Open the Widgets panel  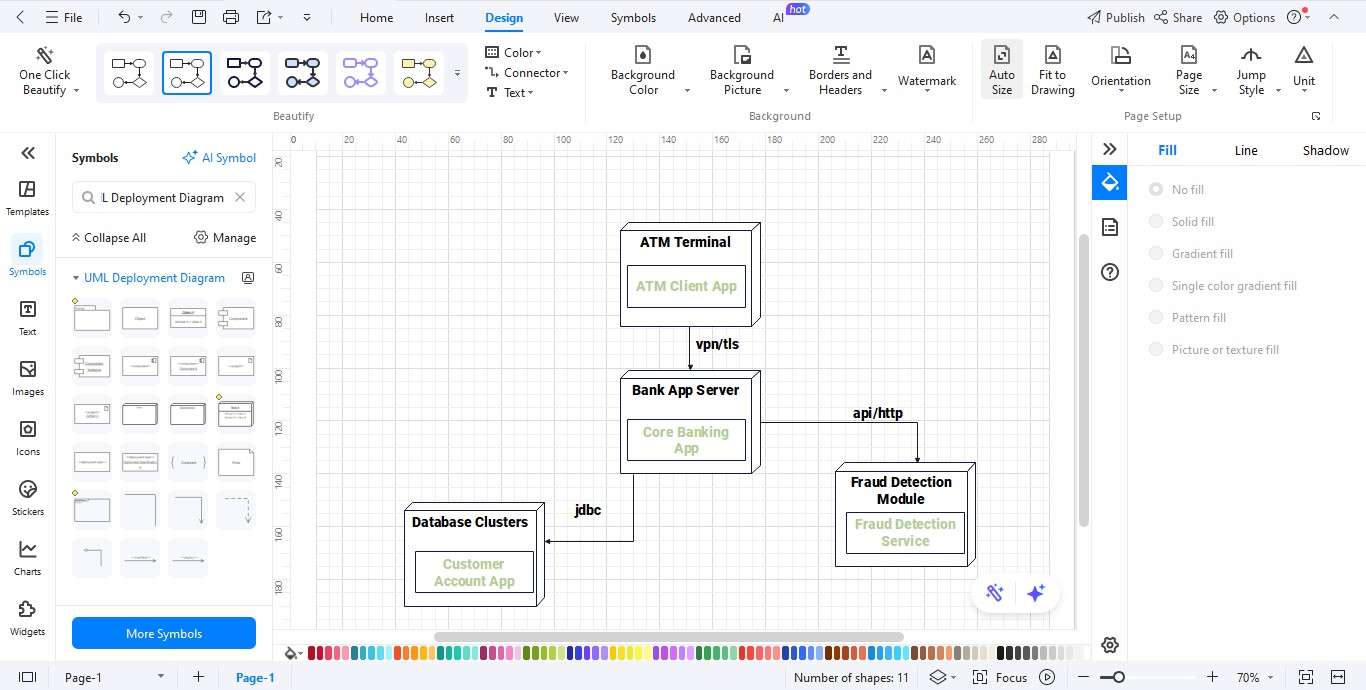[x=27, y=618]
